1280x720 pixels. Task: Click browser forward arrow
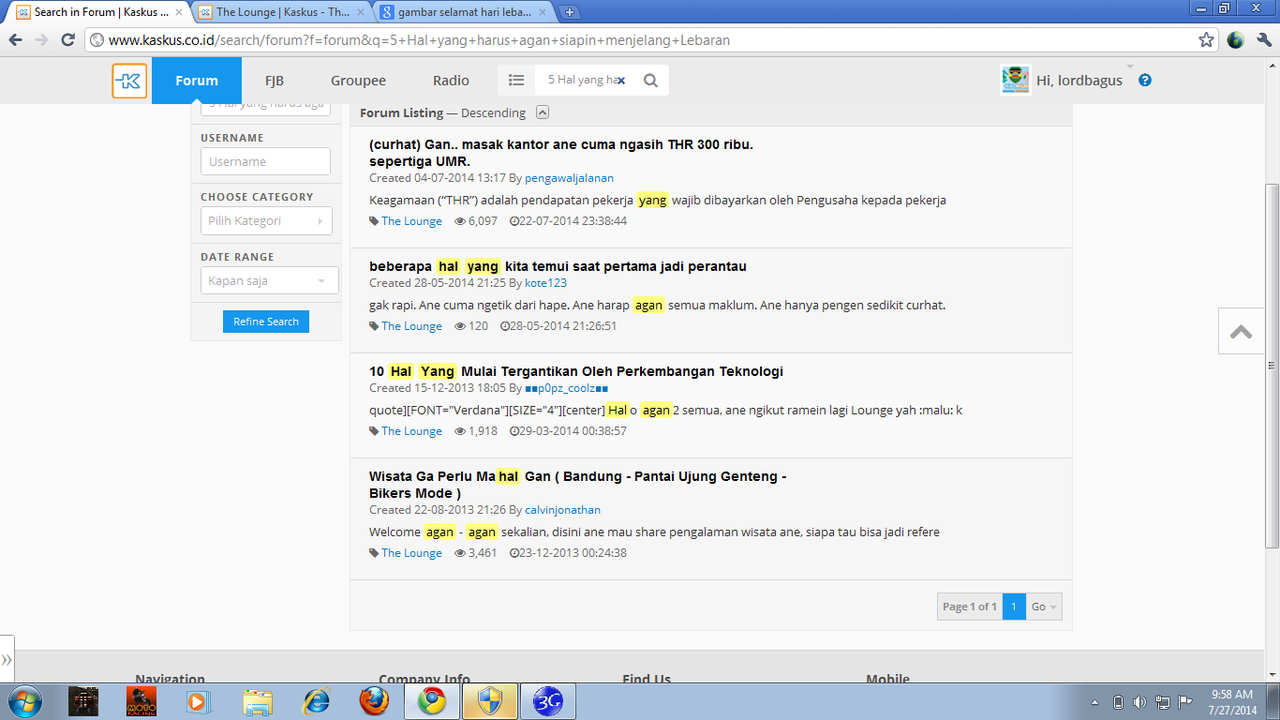click(41, 40)
